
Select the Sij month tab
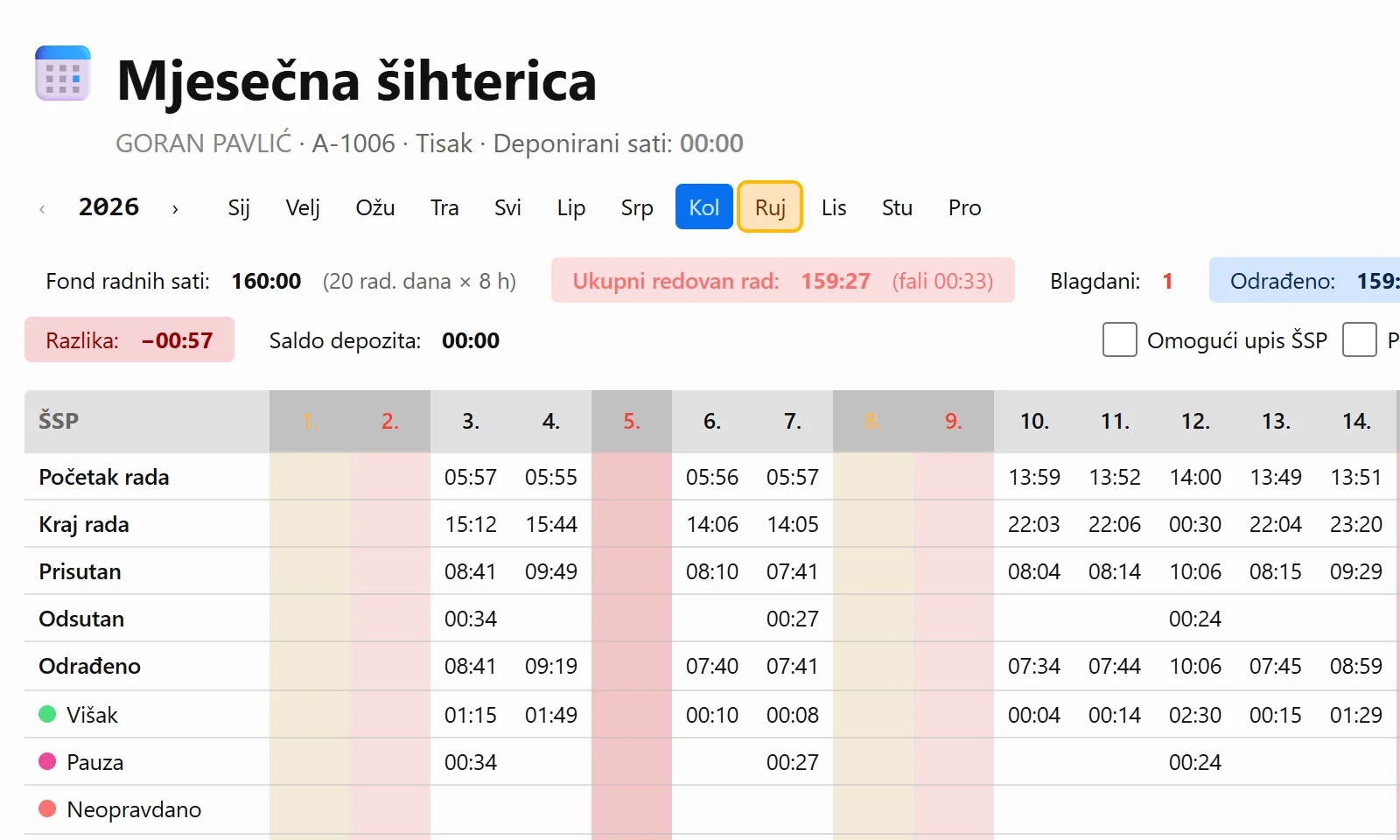pos(239,207)
